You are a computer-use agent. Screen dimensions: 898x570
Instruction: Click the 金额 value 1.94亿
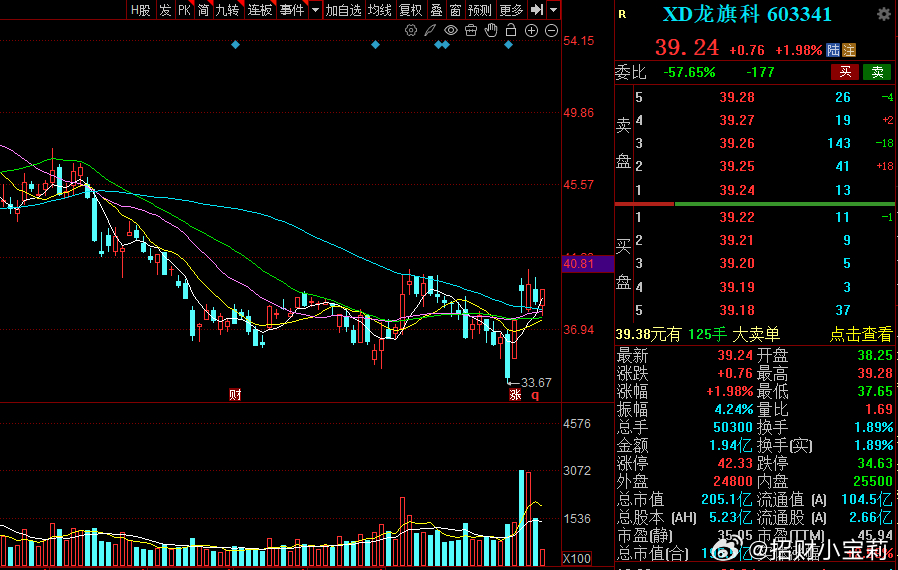(x=731, y=445)
